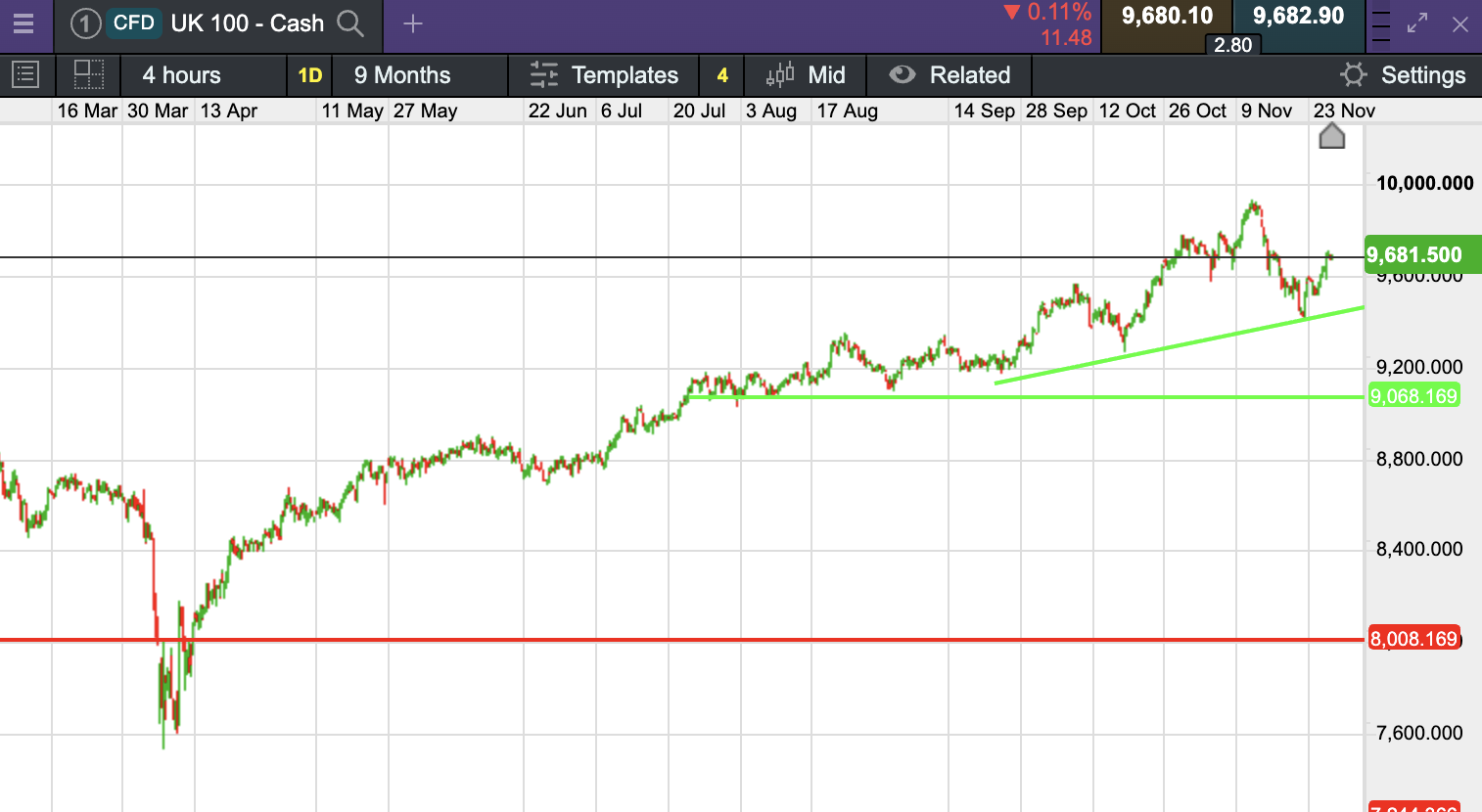
Task: Click the 13 Apr date label
Action: (x=229, y=111)
